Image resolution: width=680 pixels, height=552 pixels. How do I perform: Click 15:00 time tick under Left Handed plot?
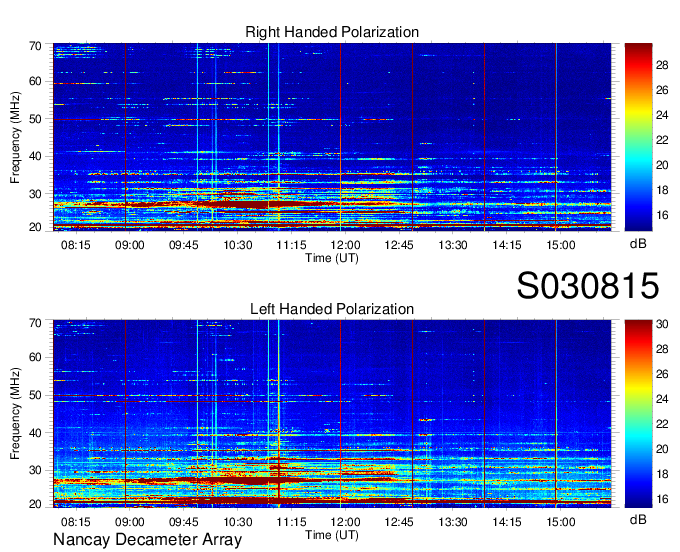pyautogui.click(x=561, y=522)
